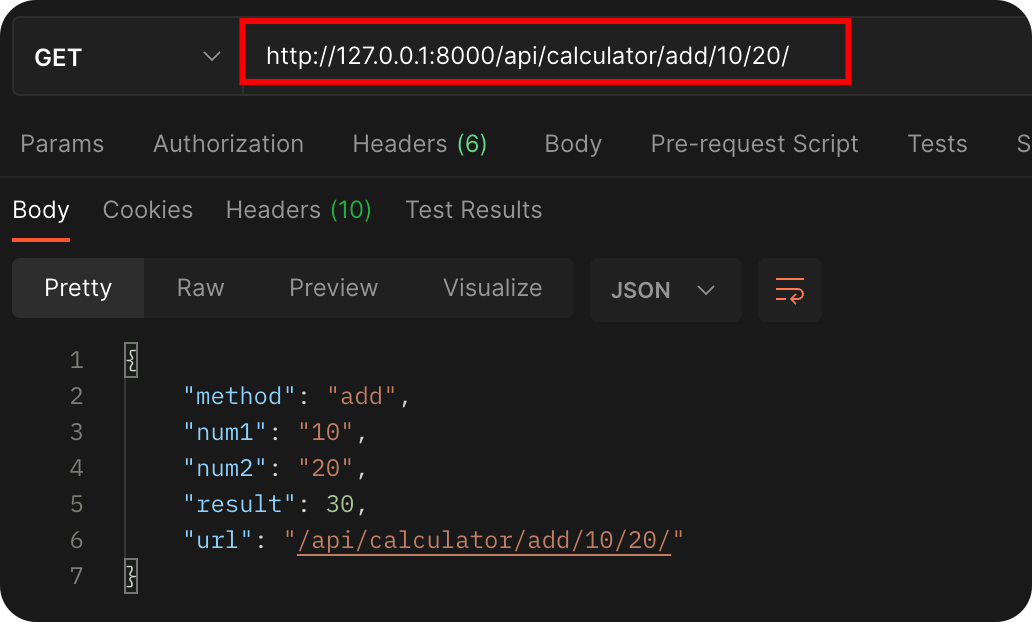Select the underlined response Body tab
The width and height of the screenshot is (1032, 622).
41,210
